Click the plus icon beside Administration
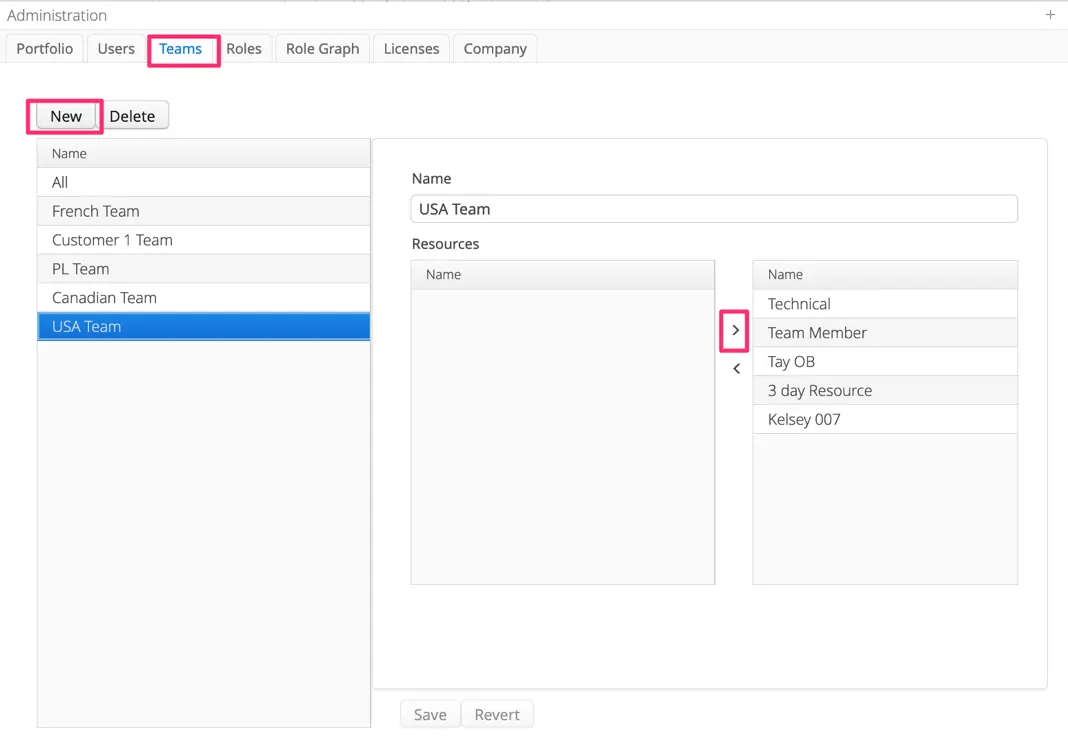1068x741 pixels. 1050,14
